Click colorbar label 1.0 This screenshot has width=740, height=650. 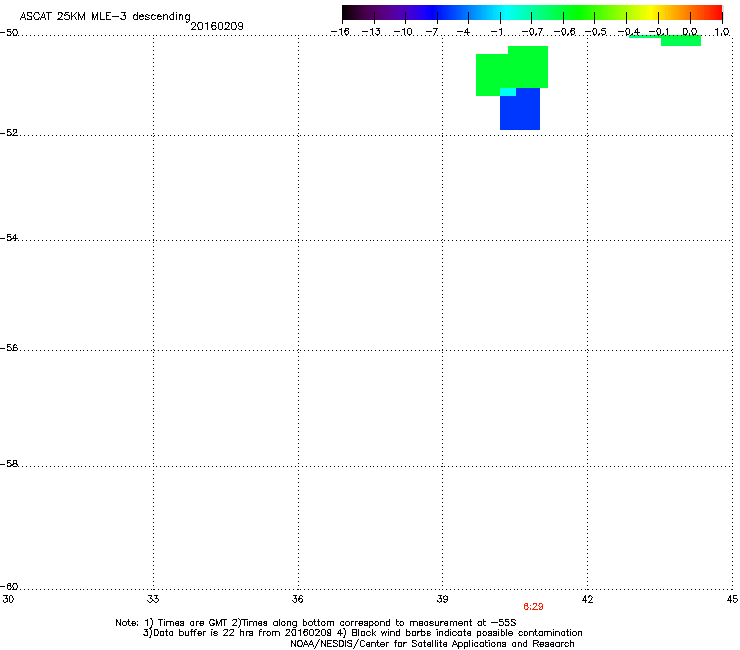point(722,32)
